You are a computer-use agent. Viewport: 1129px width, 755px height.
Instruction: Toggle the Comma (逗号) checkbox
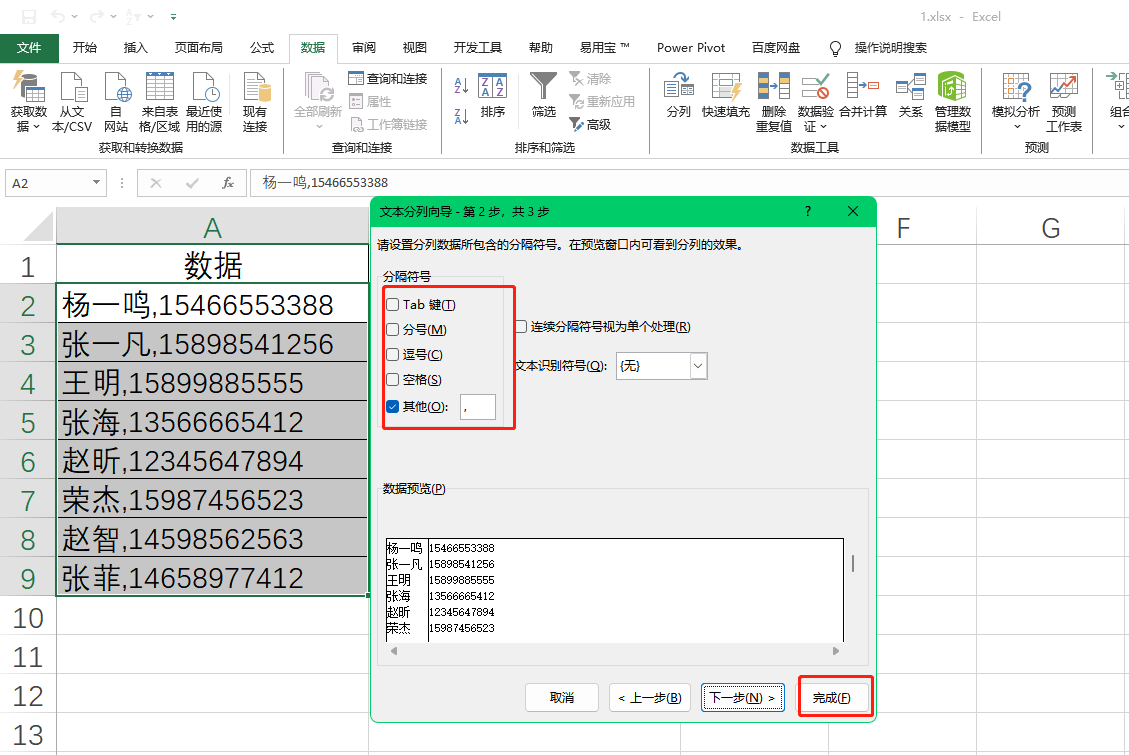(392, 355)
